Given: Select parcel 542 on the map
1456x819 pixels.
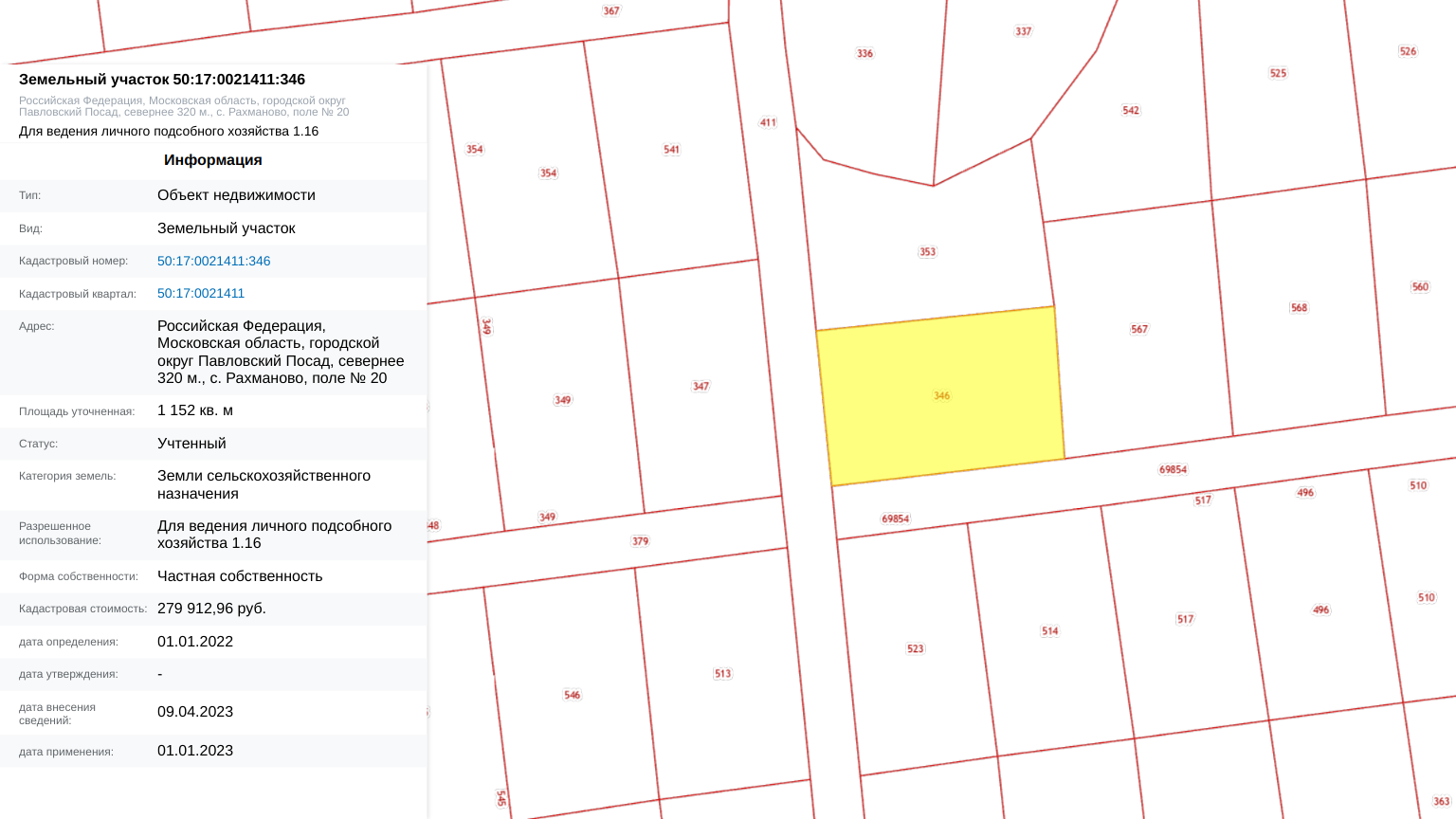Looking at the screenshot, I should tap(1131, 111).
